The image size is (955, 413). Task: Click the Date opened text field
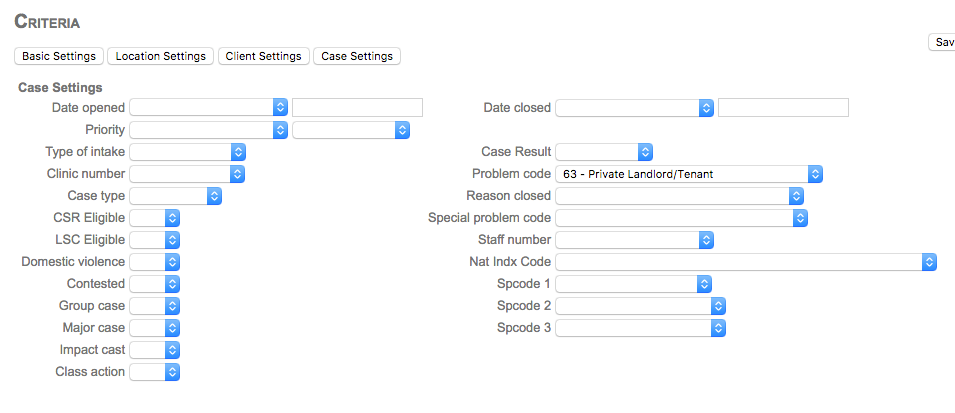357,108
